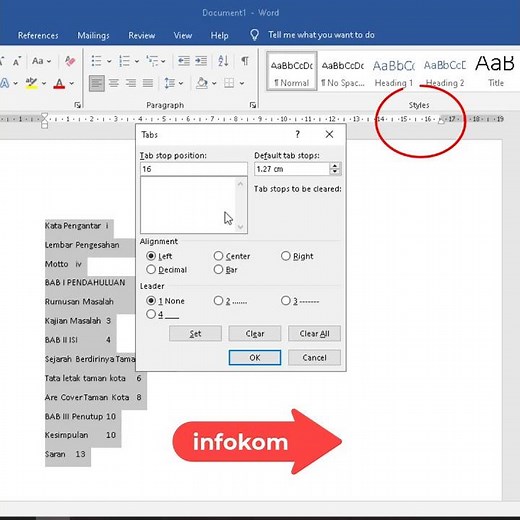Click the Numbering list icon
520x520 pixels.
(x=125, y=61)
